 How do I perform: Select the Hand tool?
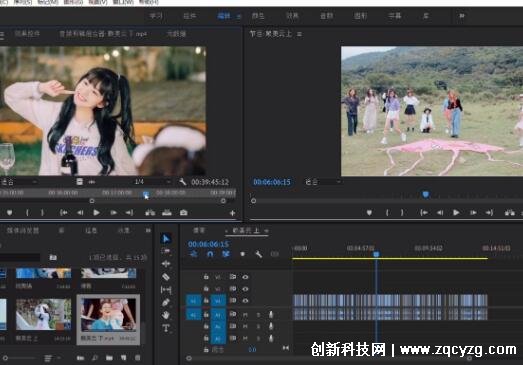[x=166, y=315]
